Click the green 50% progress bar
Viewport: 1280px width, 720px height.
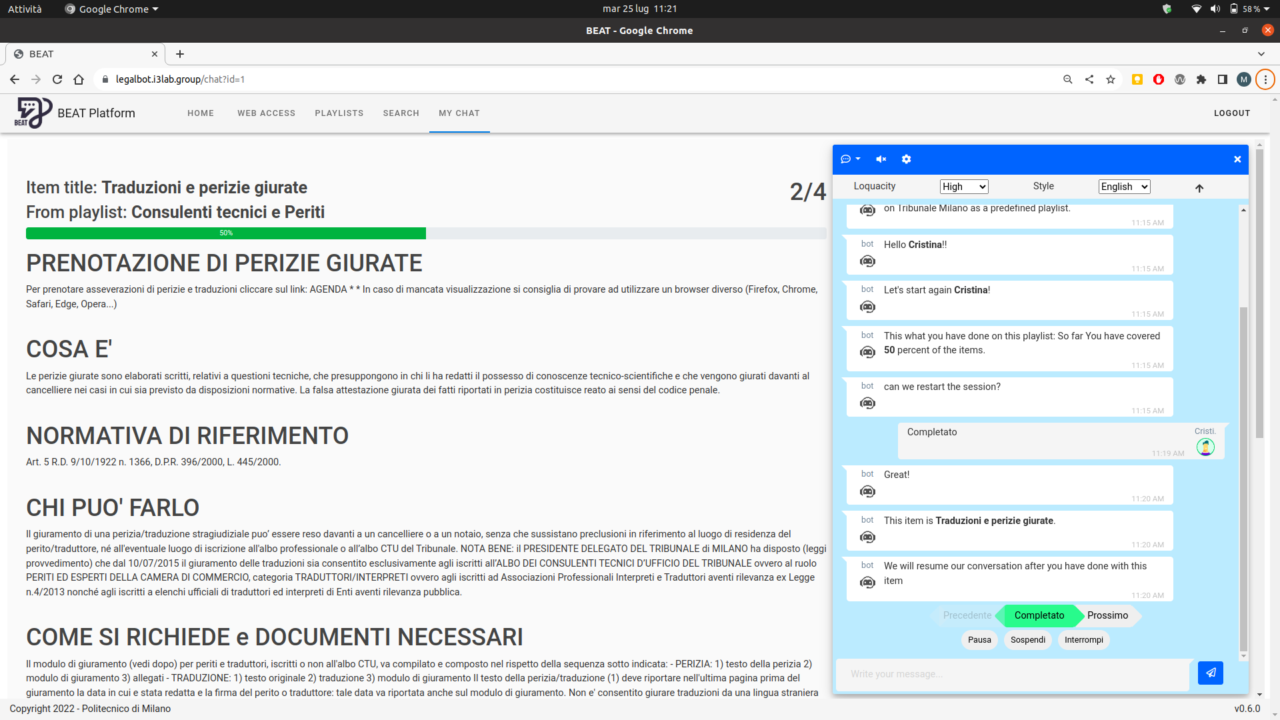226,233
